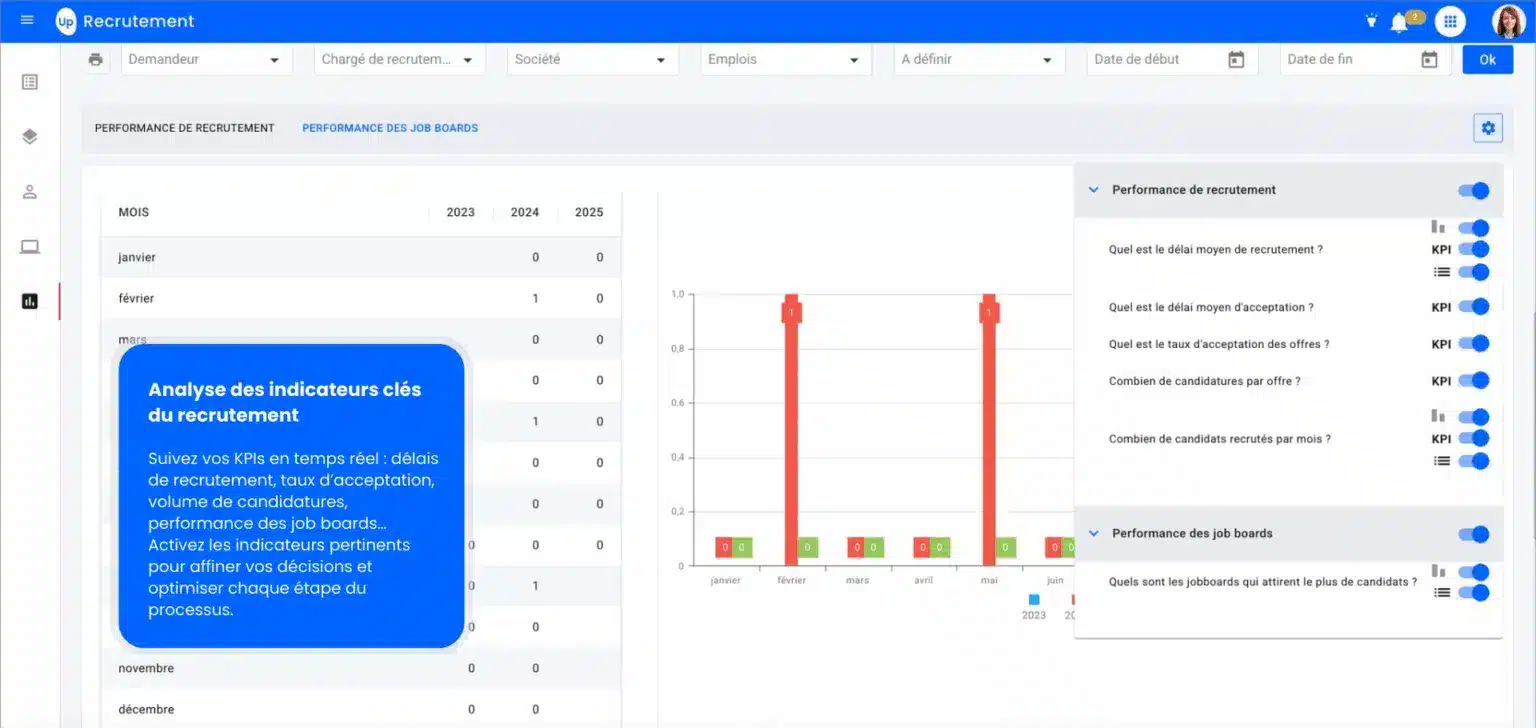1536x728 pixels.
Task: Toggle the KPI for taux d'acceptation des offres
Action: click(1473, 343)
